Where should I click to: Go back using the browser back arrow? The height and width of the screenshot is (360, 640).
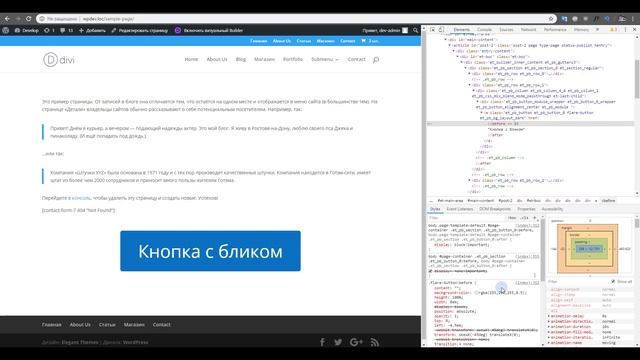(7, 19)
